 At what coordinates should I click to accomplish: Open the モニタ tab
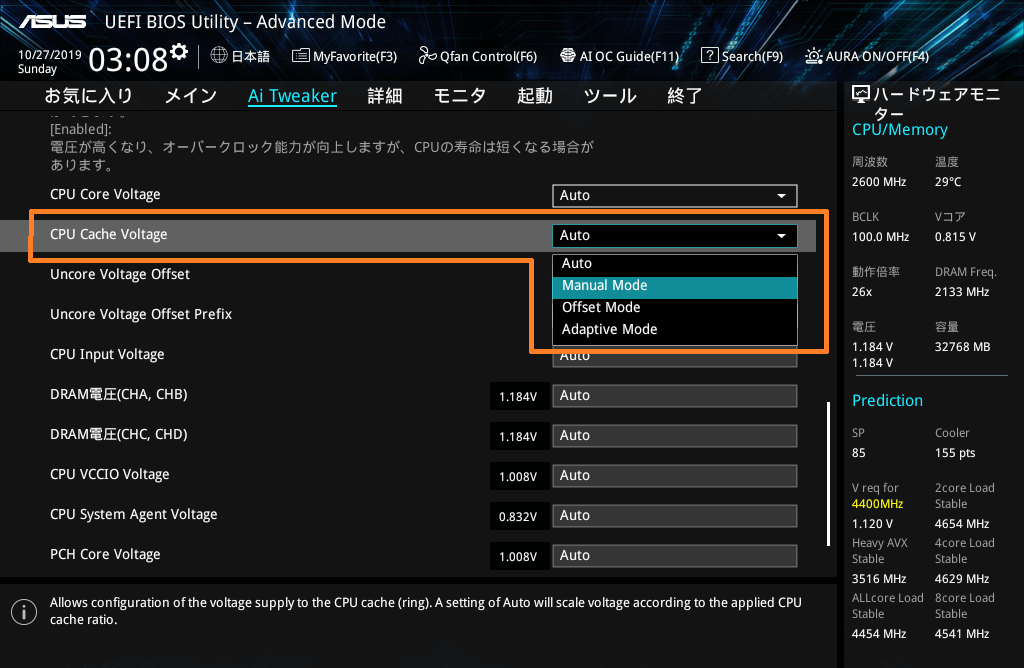(x=460, y=96)
